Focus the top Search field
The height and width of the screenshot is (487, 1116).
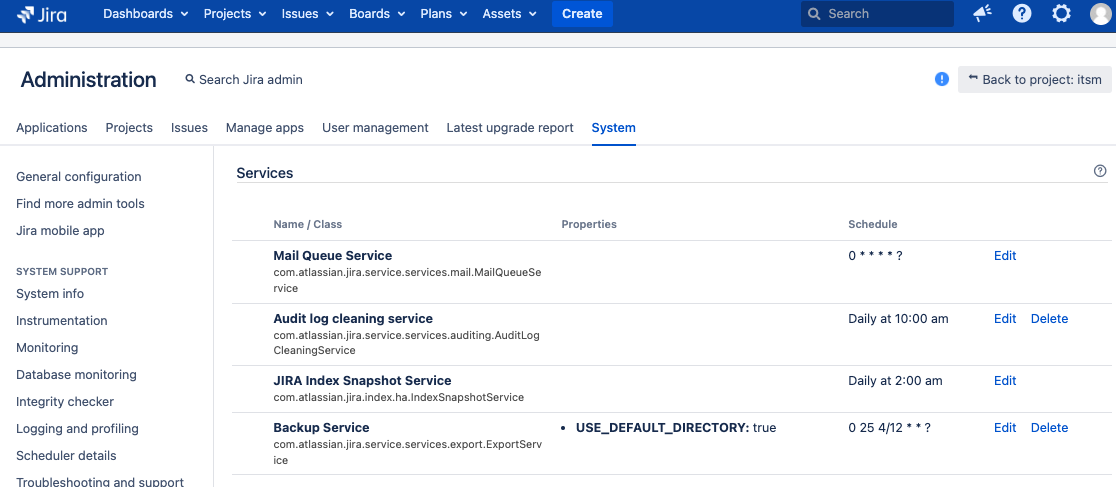[x=877, y=14]
